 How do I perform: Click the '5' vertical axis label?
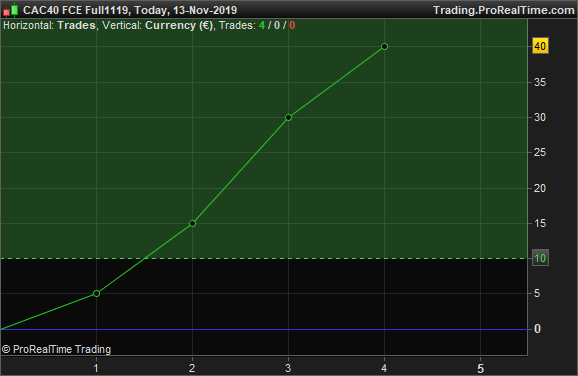[x=537, y=293]
